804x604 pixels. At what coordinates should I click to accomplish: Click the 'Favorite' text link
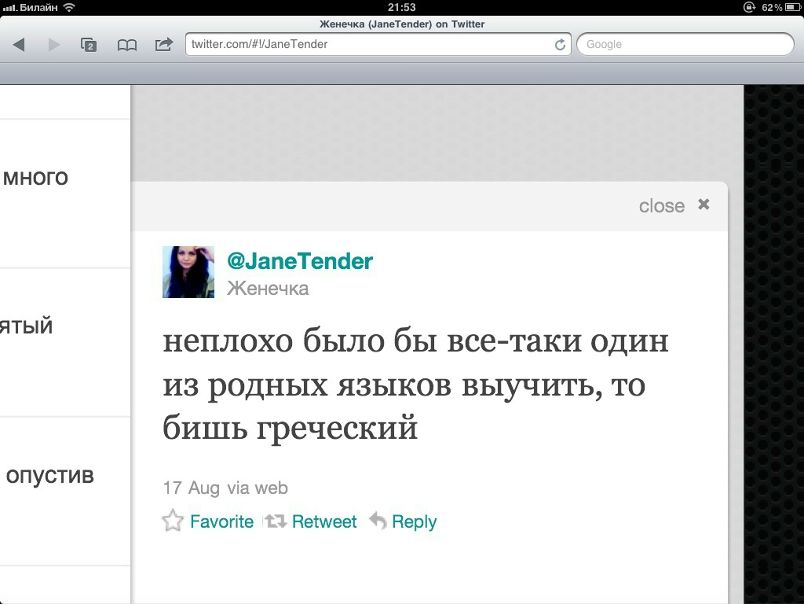222,522
